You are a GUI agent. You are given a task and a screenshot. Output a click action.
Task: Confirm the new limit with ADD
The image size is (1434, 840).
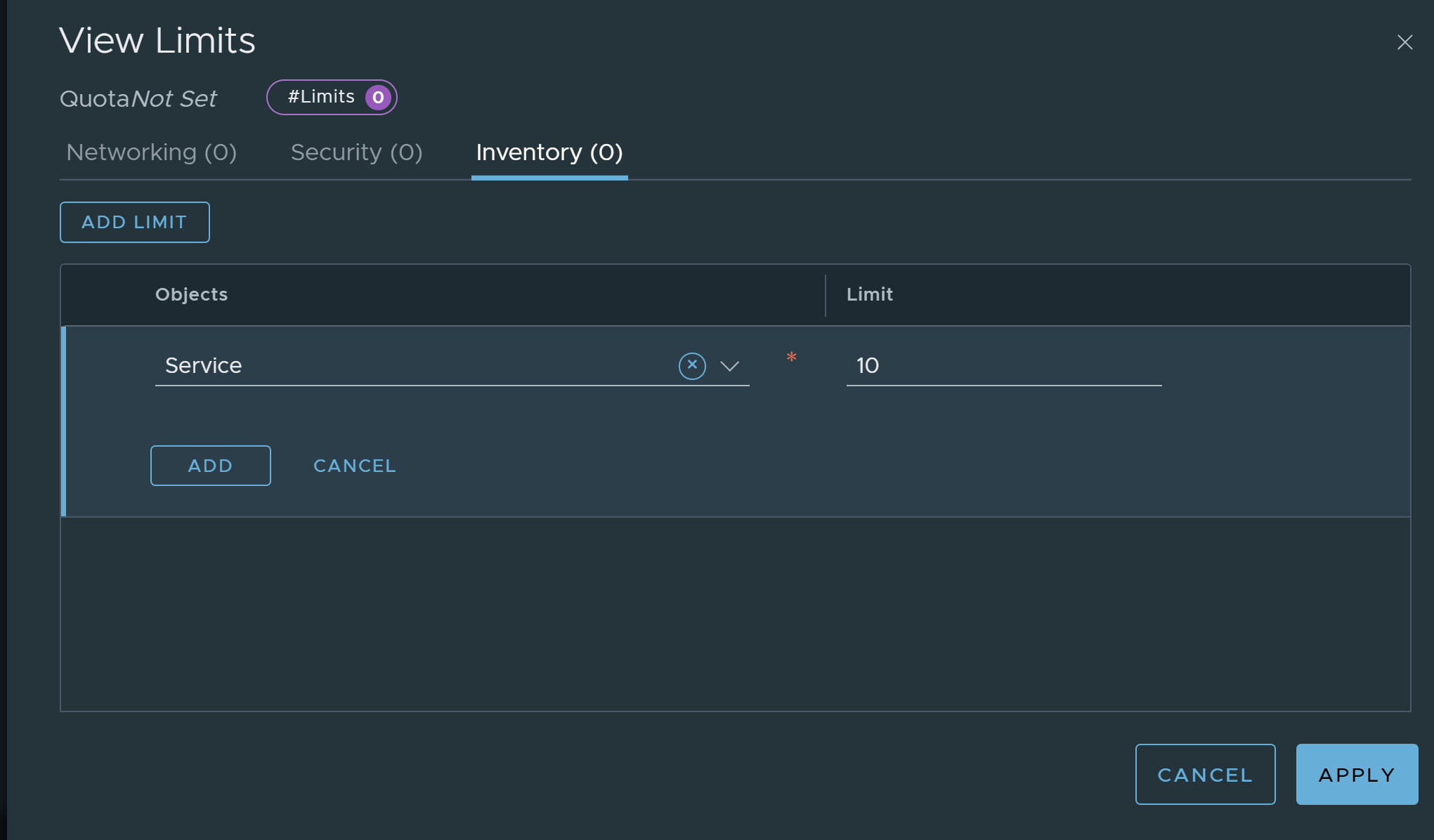[211, 466]
